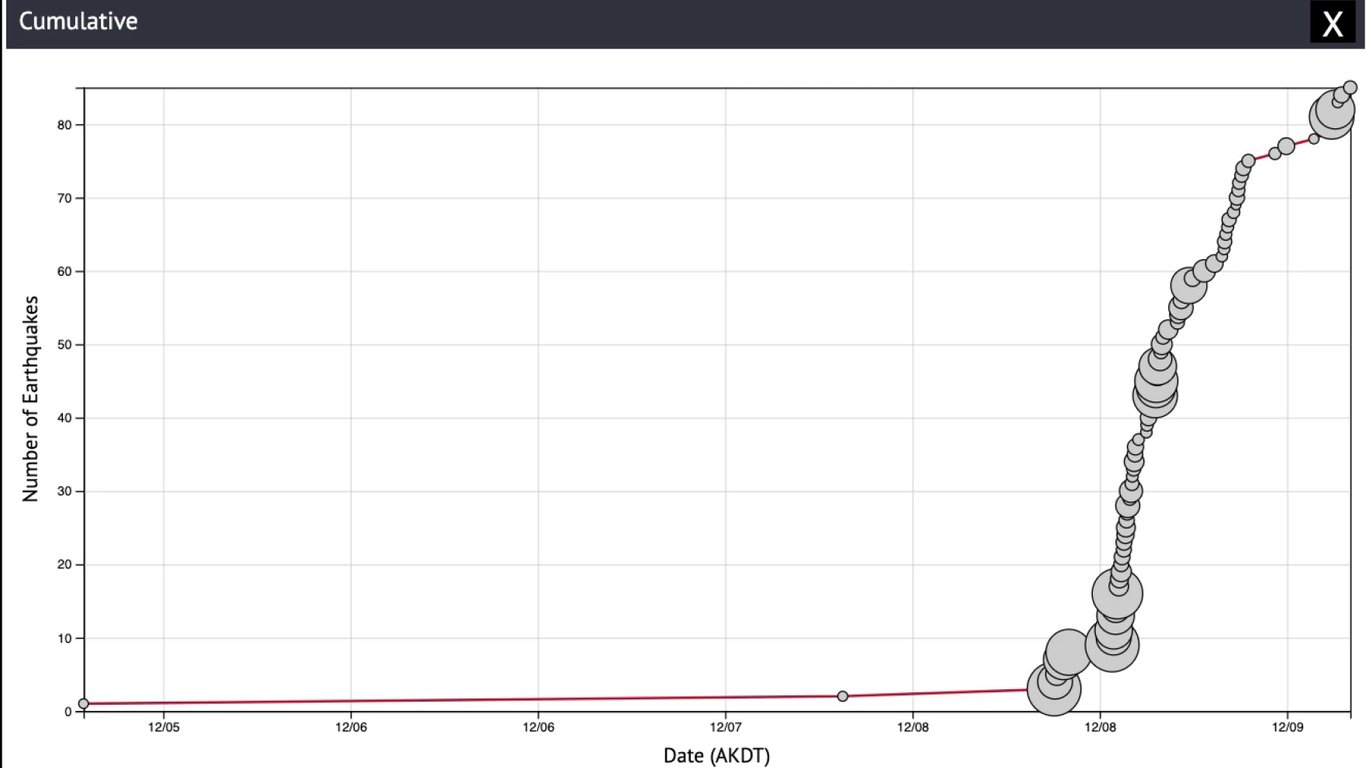Click the large earthquake circle at count 8
The width and height of the screenshot is (1366, 768).
[x=1068, y=652]
